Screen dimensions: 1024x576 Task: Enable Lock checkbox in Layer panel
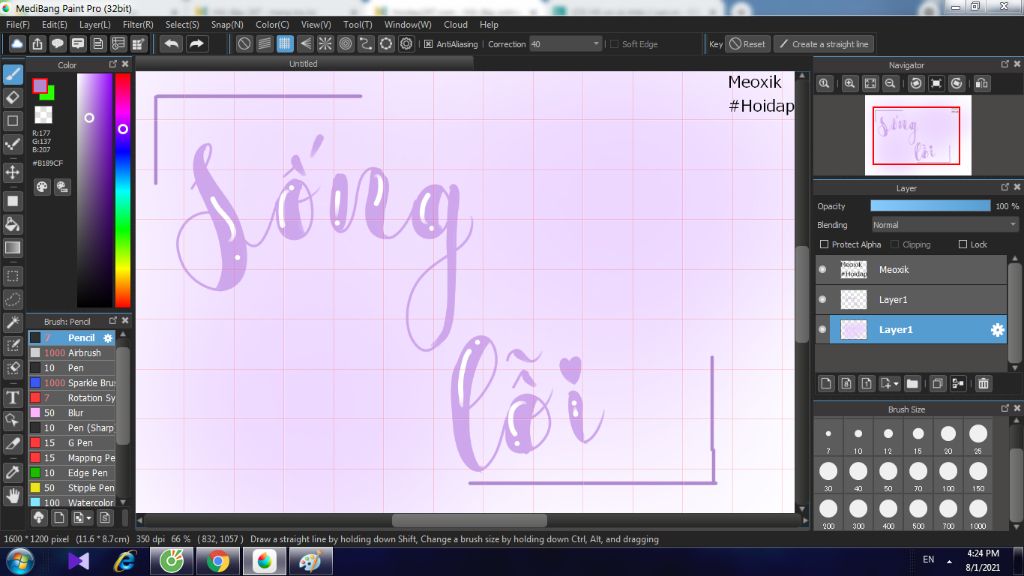pyautogui.click(x=963, y=244)
